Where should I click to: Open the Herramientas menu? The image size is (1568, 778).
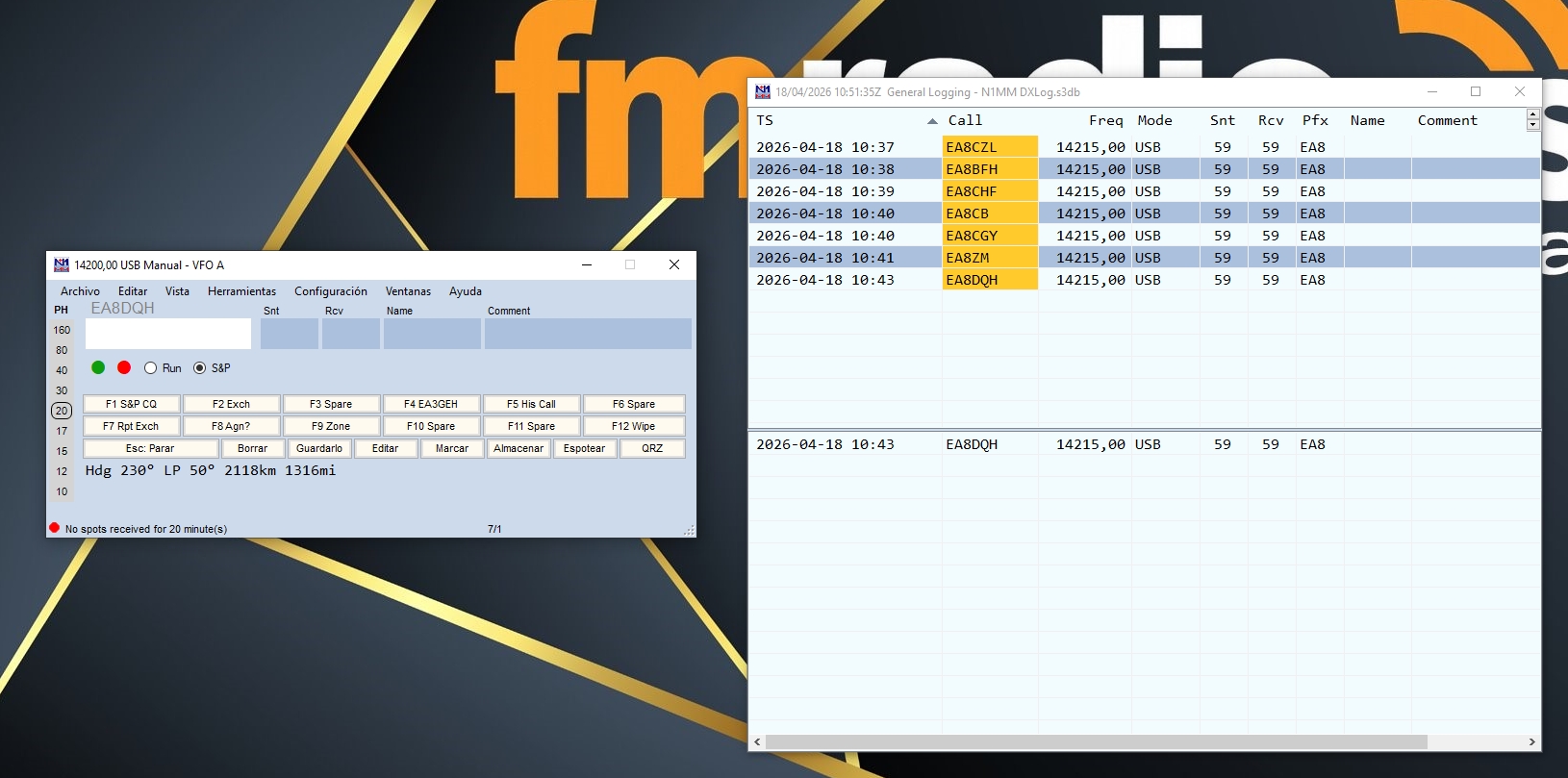pos(241,291)
